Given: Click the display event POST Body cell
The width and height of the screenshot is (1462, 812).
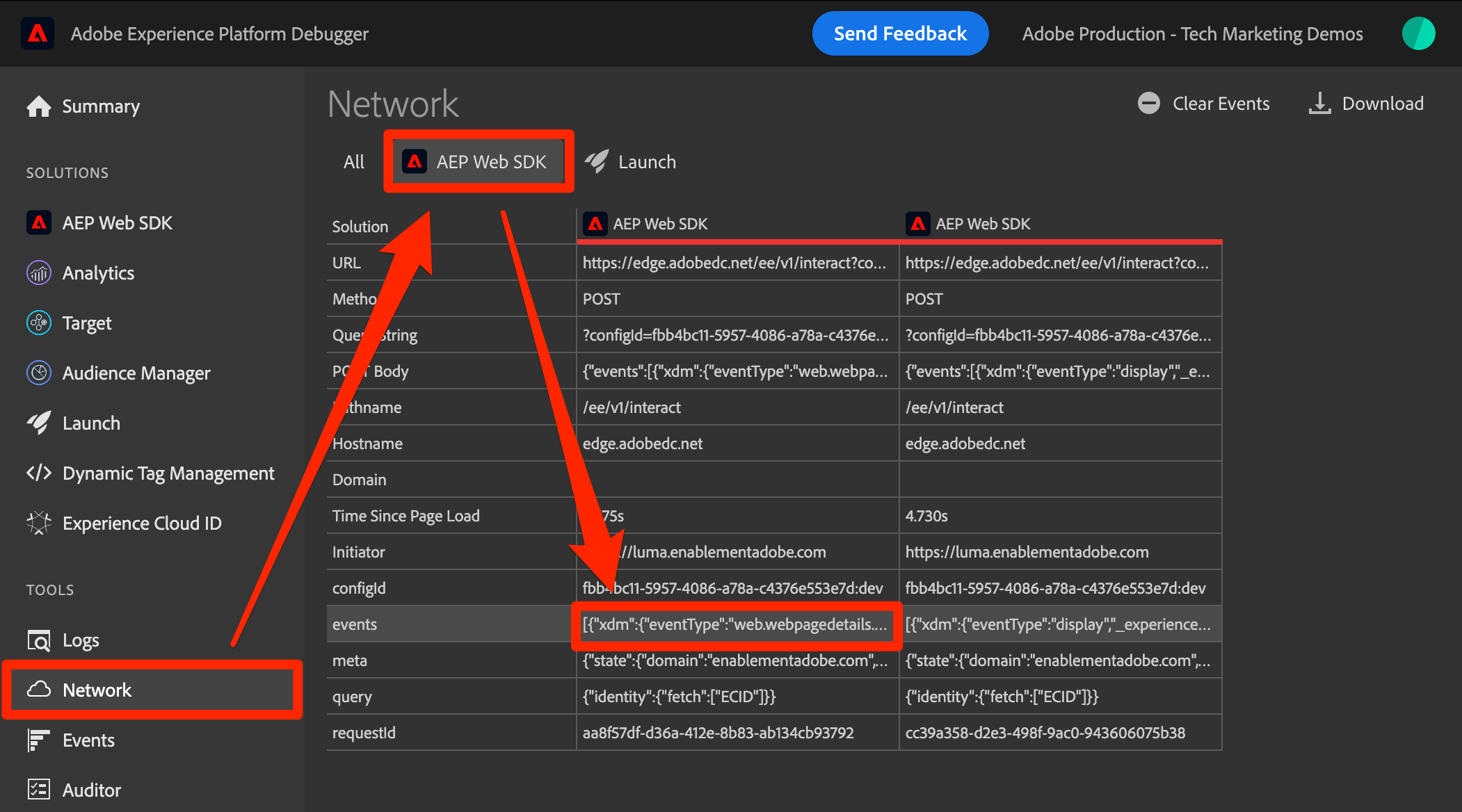Looking at the screenshot, I should [x=1059, y=371].
